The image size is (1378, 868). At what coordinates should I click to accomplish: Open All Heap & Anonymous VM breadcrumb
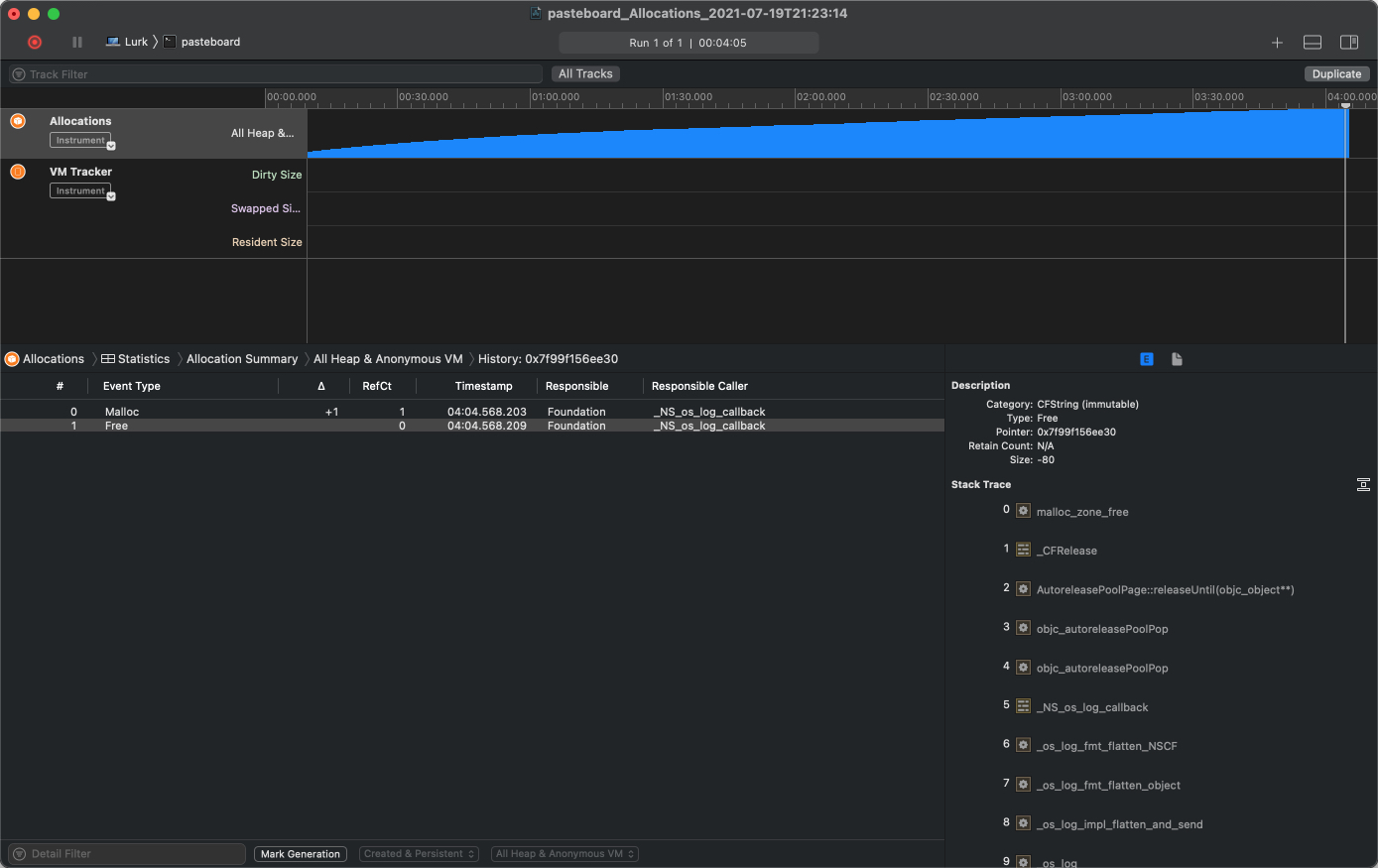[388, 359]
